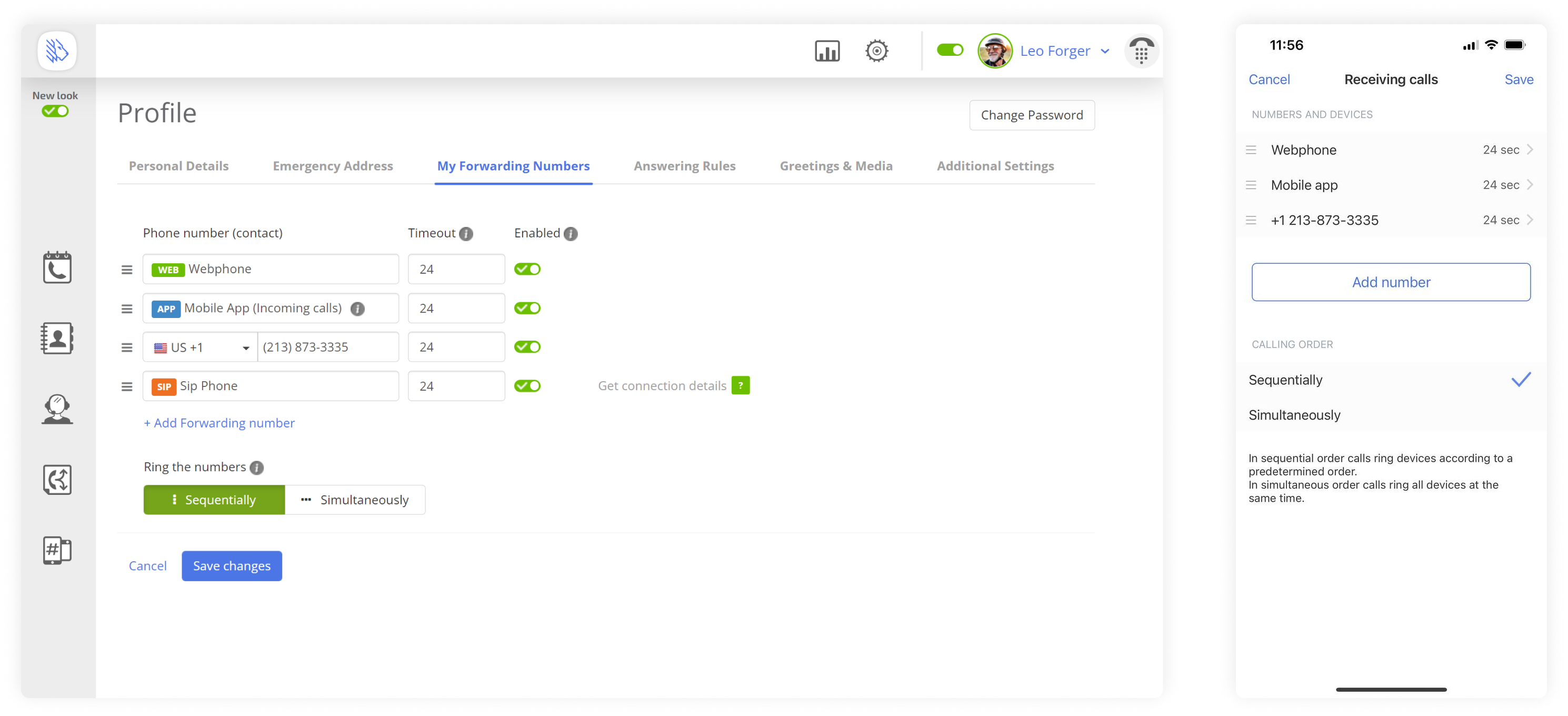Click Add Forwarding number link
Image resolution: width=1568 pixels, height=716 pixels.
219,422
